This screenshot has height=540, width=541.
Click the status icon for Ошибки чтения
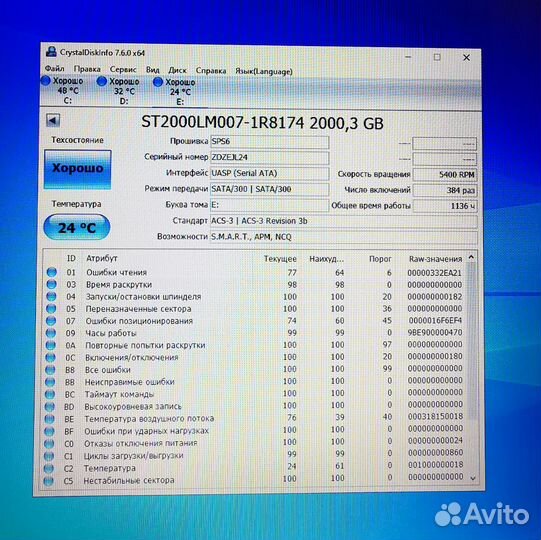(52, 272)
